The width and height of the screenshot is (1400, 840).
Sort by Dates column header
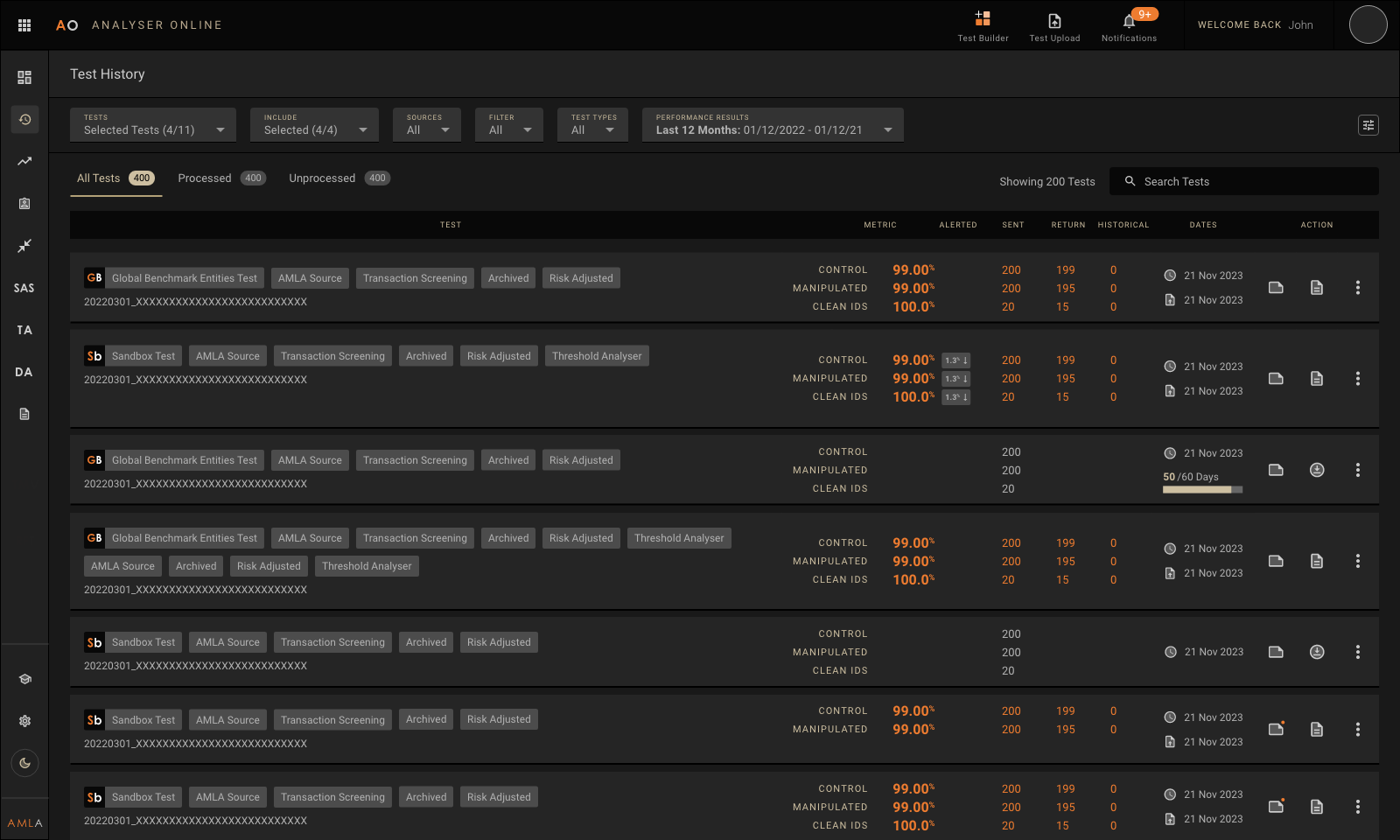[1203, 225]
